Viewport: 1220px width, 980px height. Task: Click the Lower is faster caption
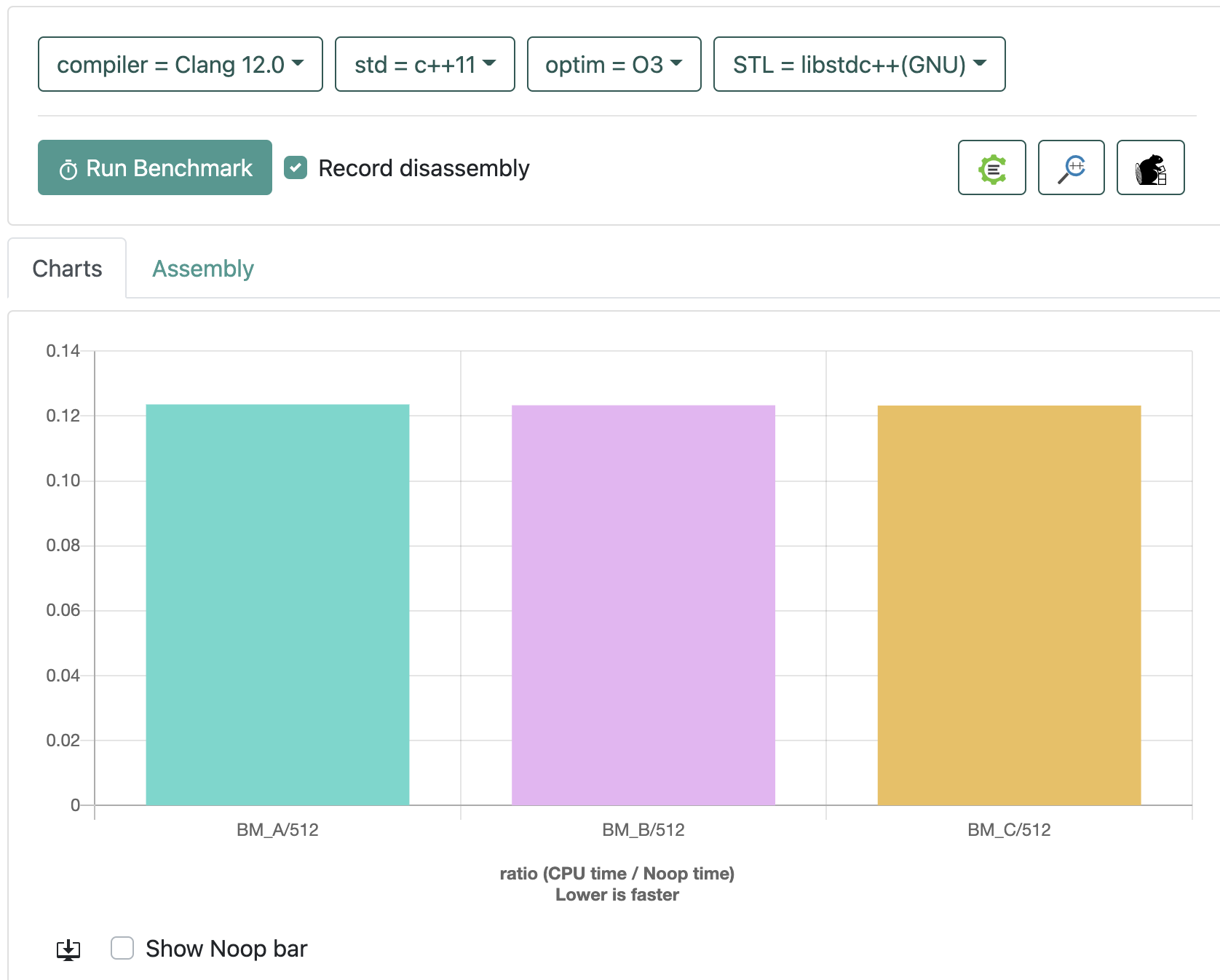(x=617, y=895)
